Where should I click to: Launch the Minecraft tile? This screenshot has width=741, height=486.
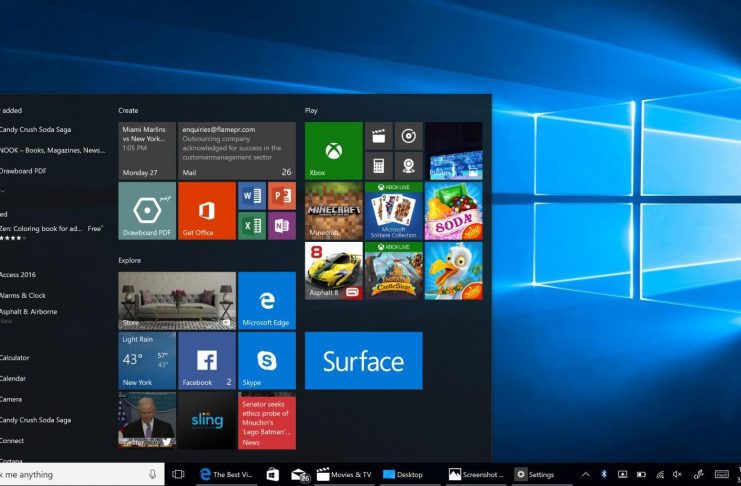click(334, 211)
